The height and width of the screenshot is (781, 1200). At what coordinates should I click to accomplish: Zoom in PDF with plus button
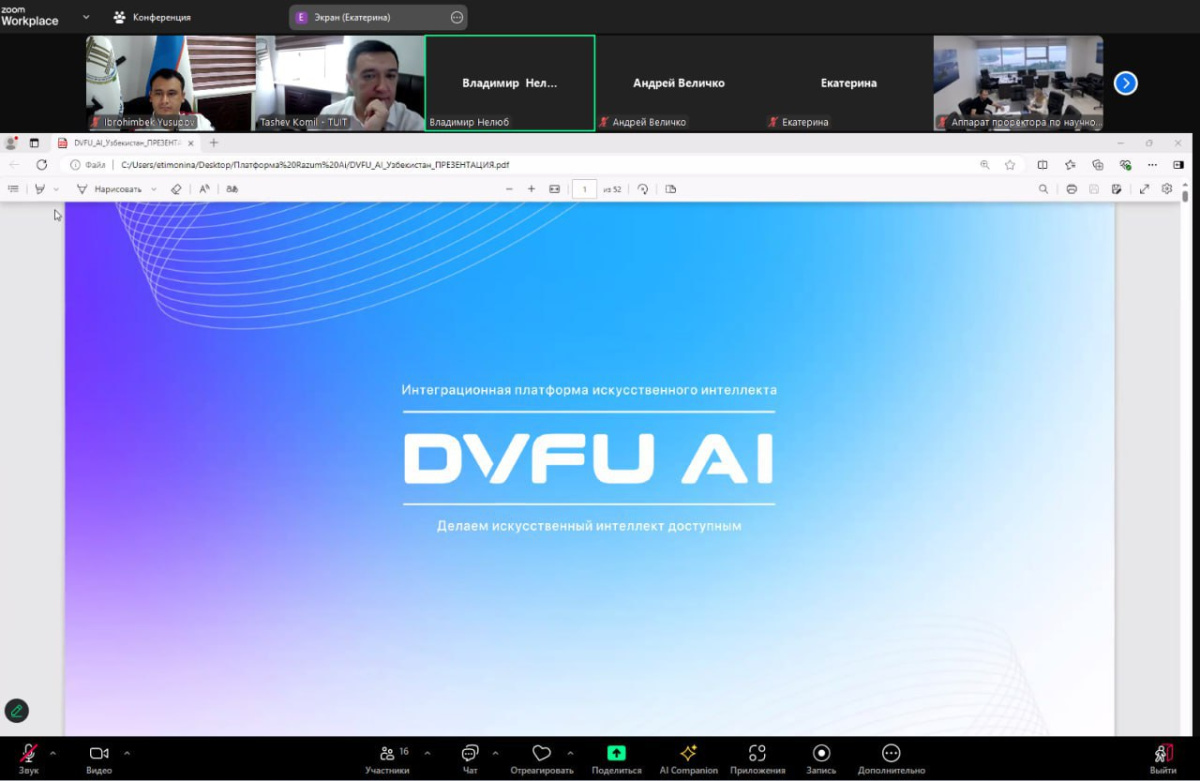point(531,189)
